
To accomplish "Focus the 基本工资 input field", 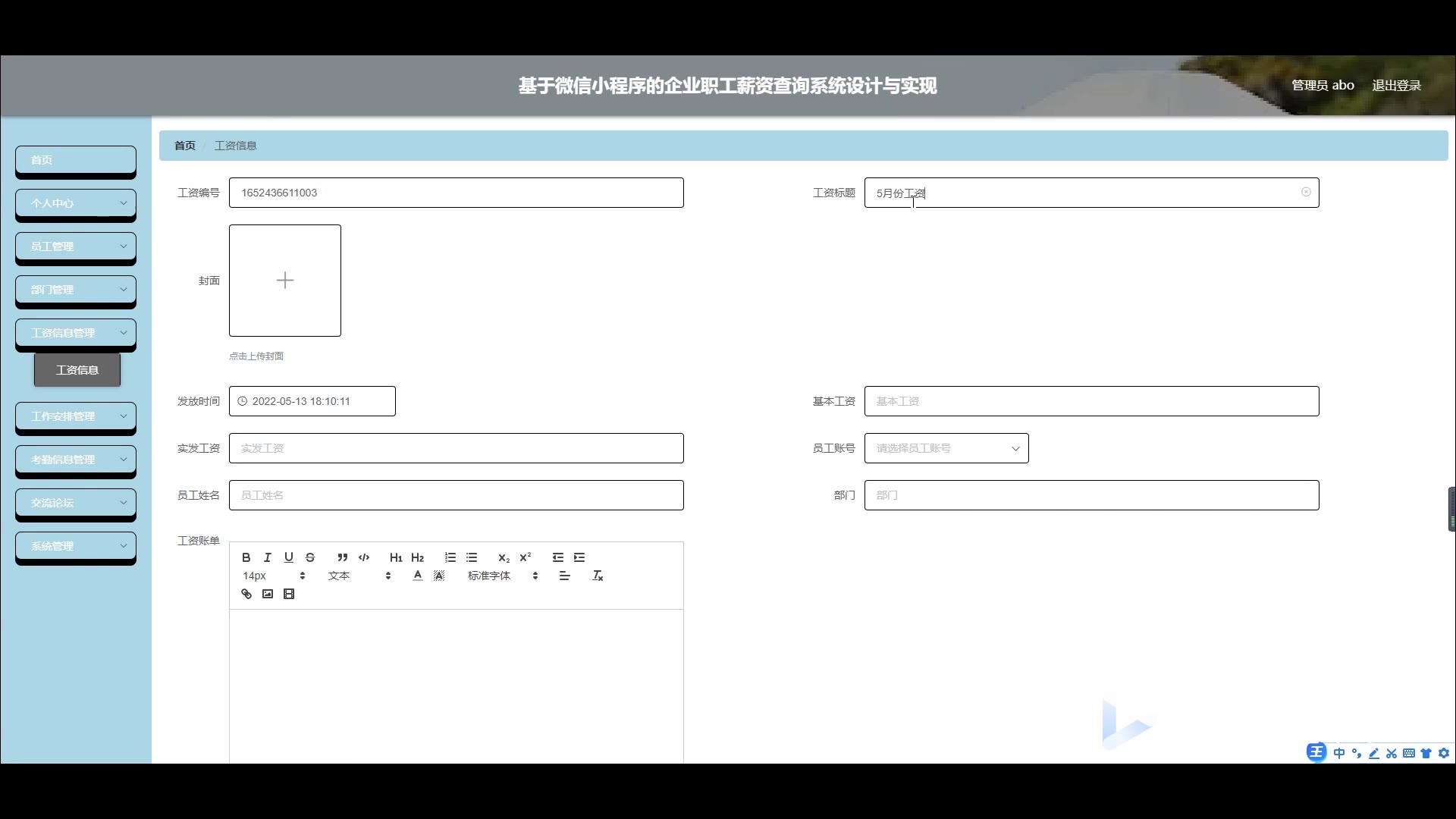I will click(x=1092, y=401).
